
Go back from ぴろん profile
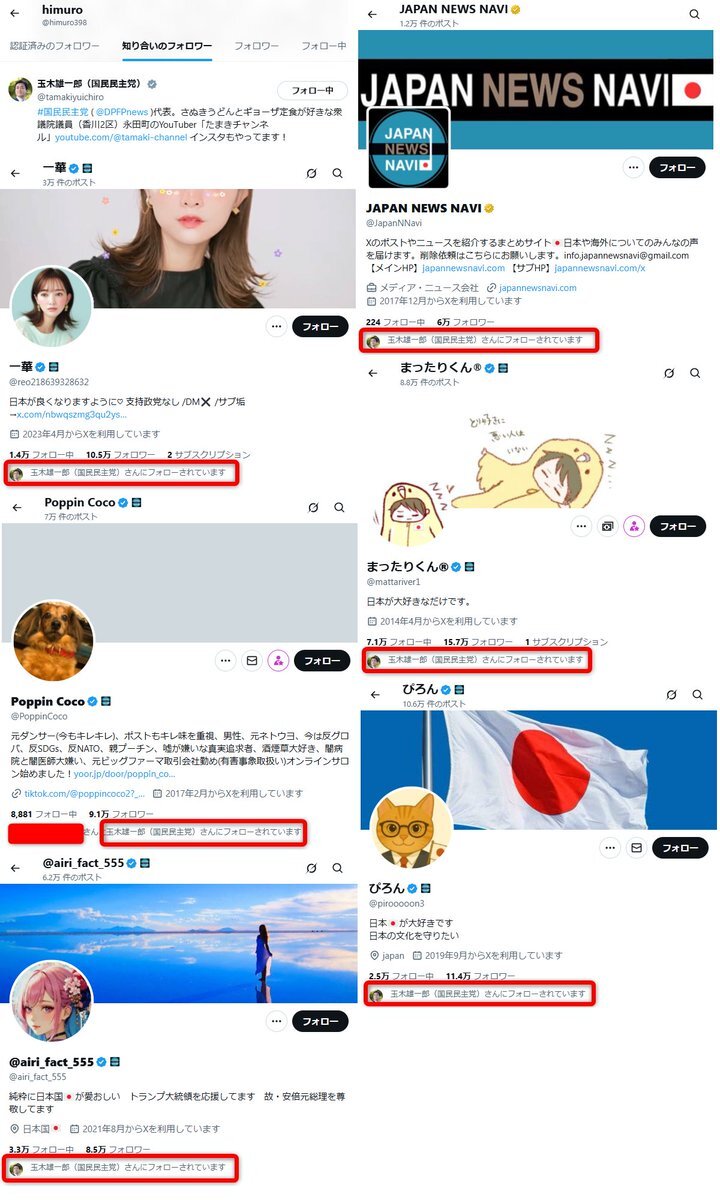point(374,694)
